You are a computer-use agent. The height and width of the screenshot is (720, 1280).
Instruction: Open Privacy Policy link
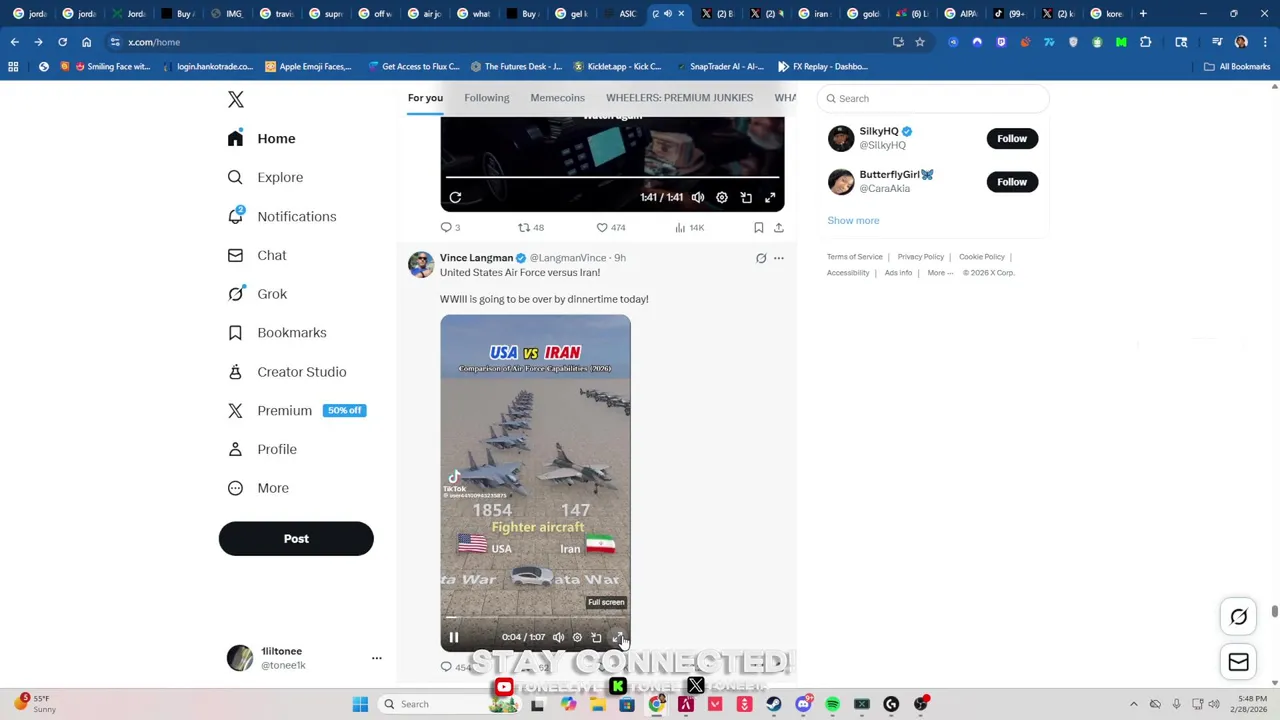(920, 257)
